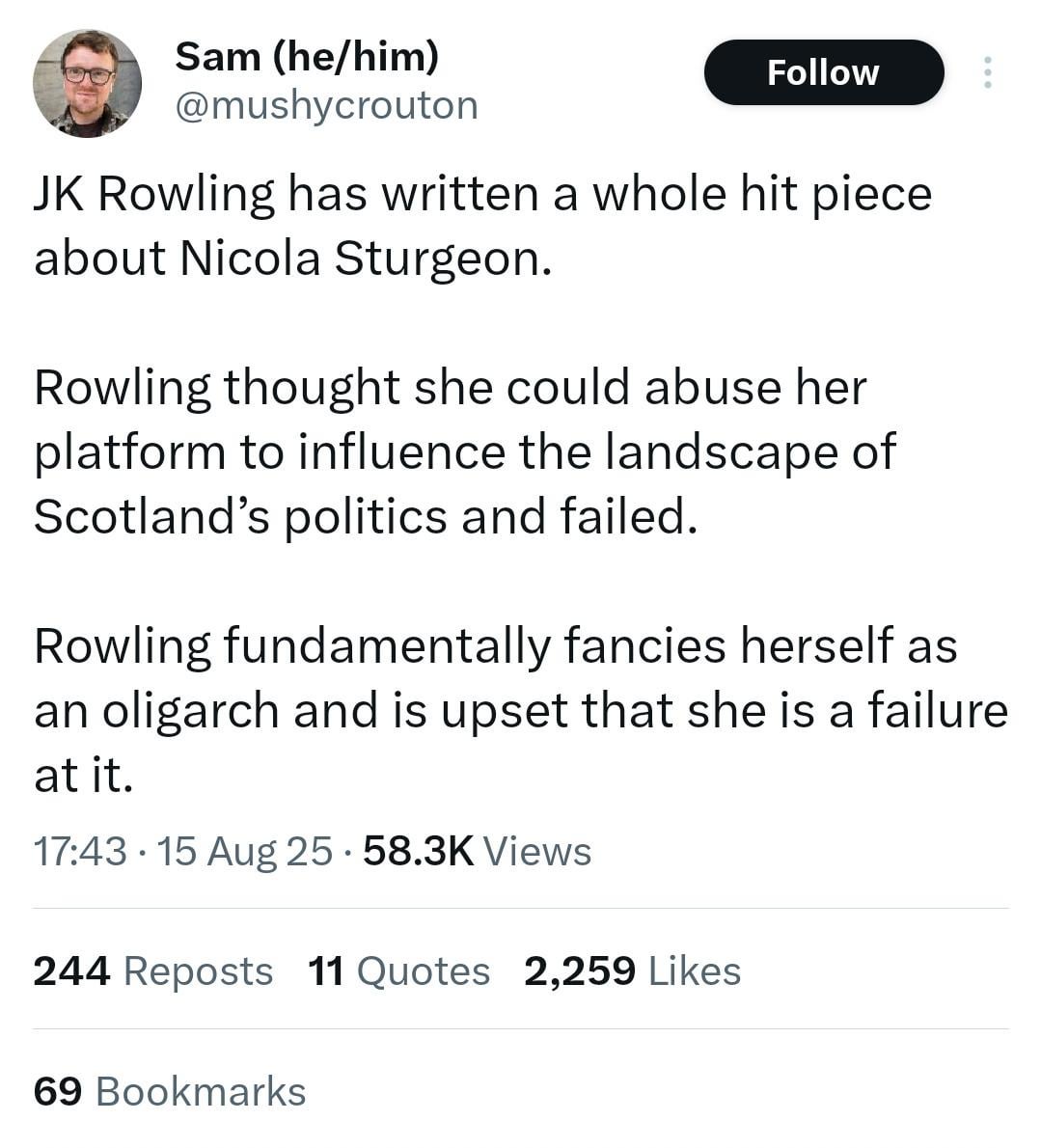
Task: Open the three-dot more options menu
Action: [988, 72]
